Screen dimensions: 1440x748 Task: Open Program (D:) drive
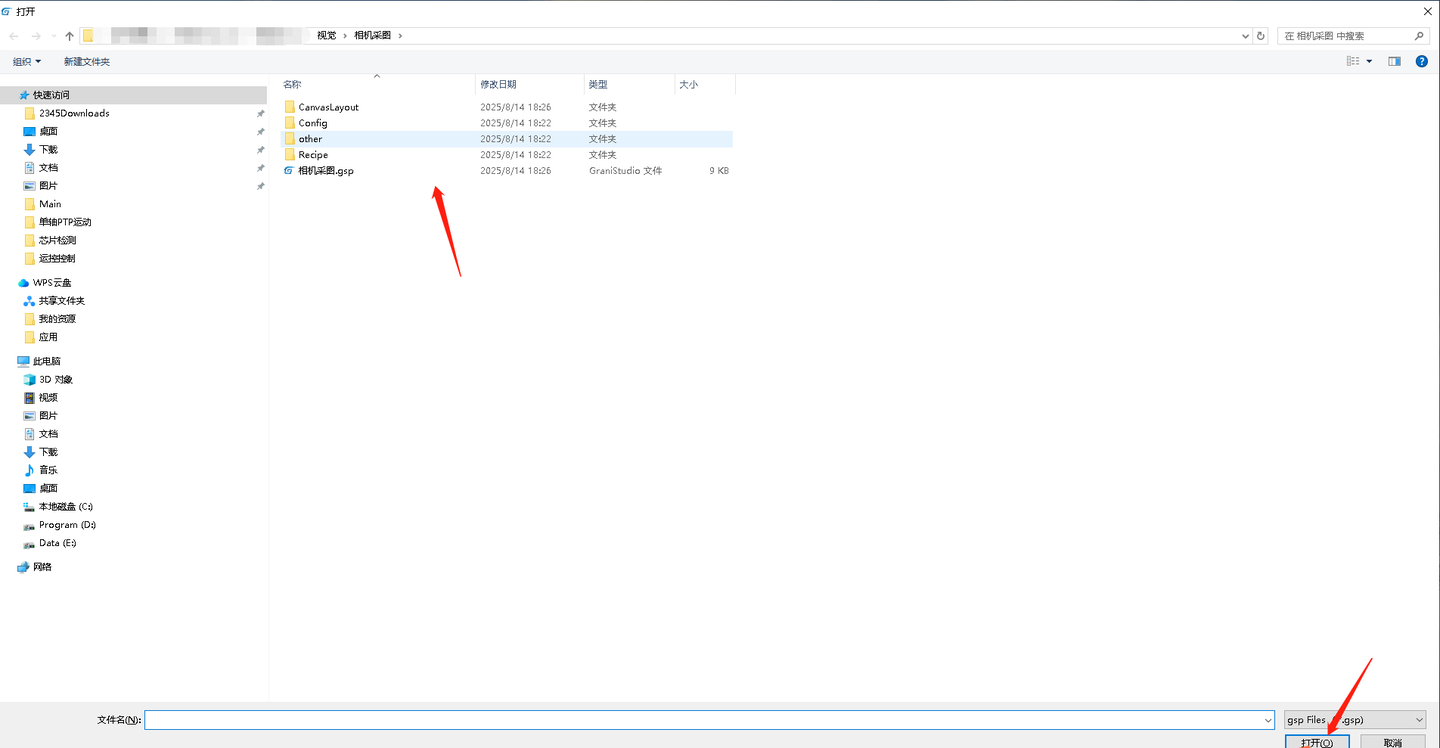pos(67,525)
